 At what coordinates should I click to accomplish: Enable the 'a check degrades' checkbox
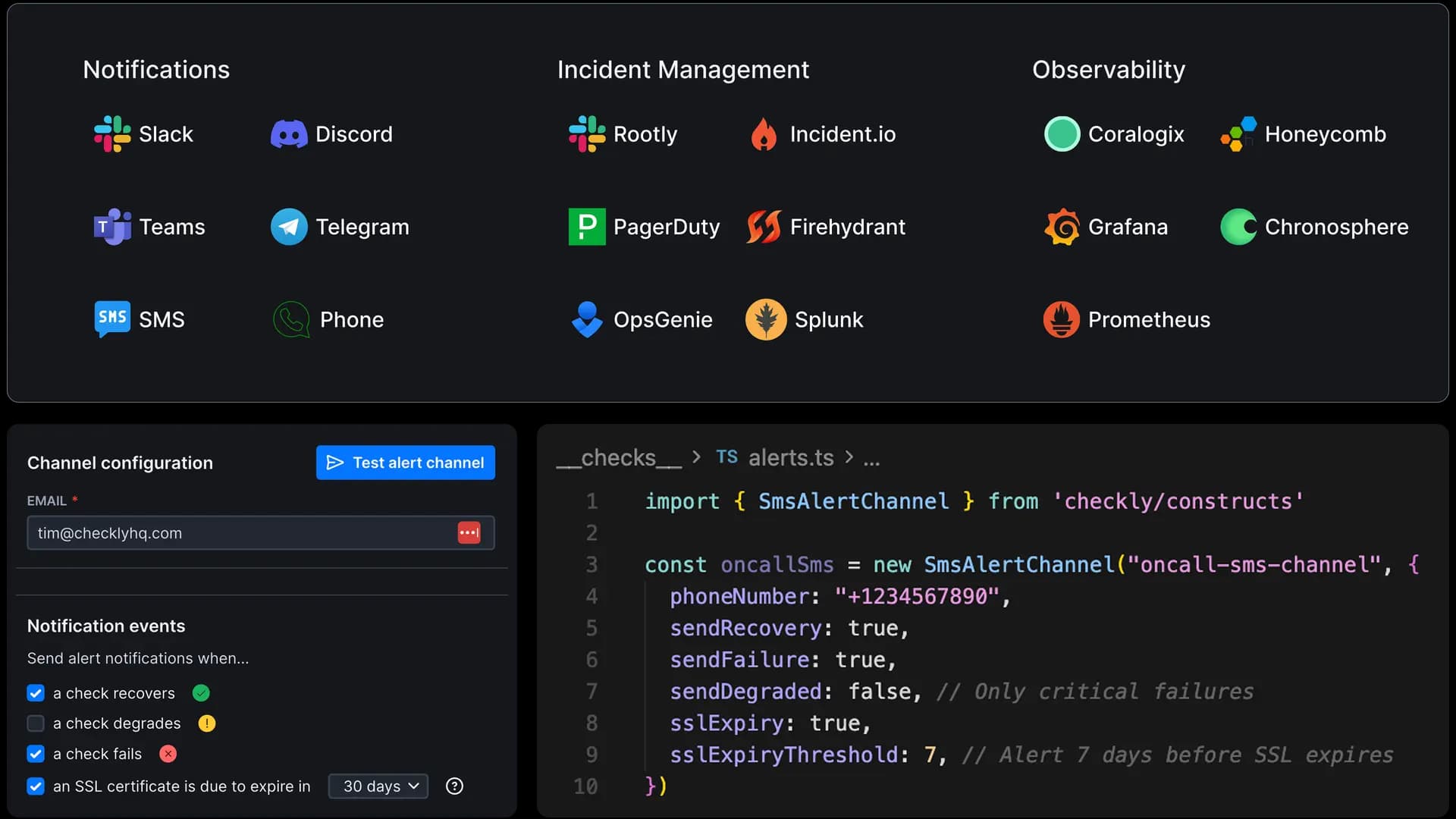pyautogui.click(x=36, y=723)
